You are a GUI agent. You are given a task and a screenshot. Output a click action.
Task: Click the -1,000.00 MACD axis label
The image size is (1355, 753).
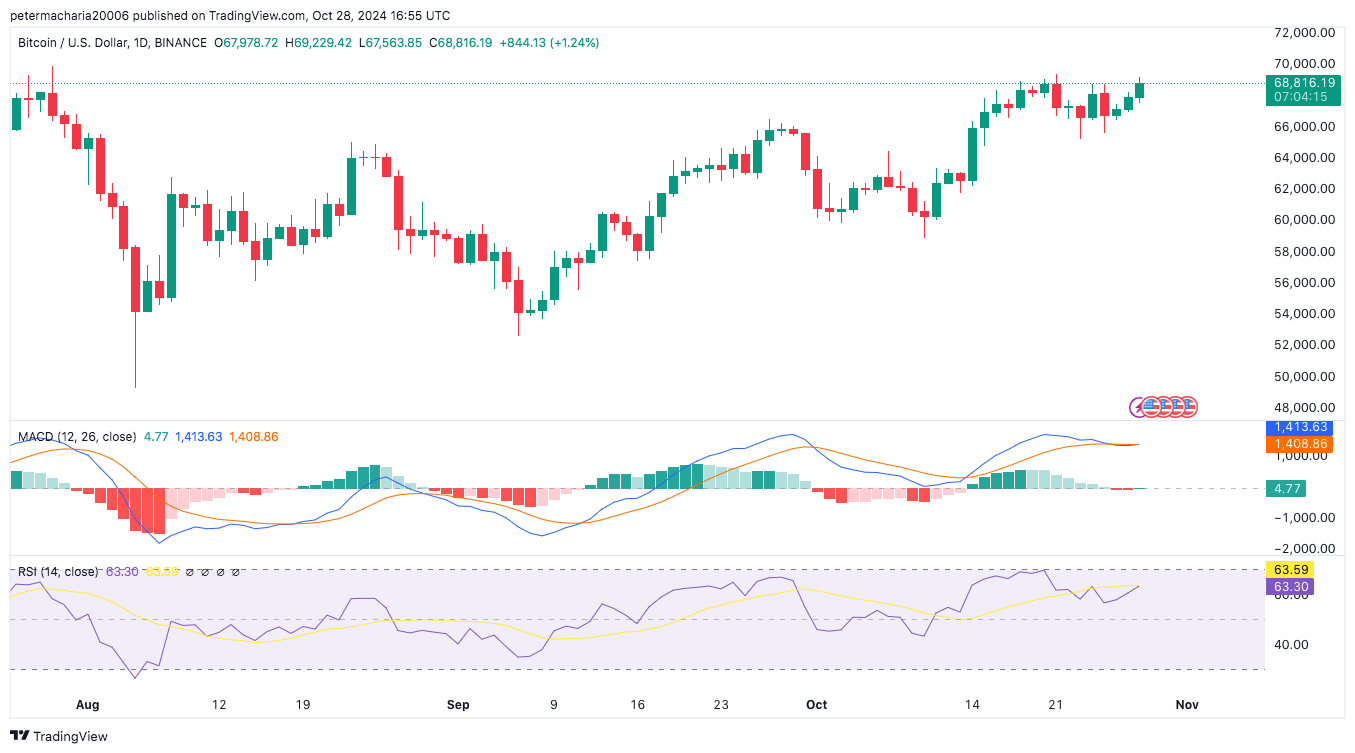(1305, 518)
